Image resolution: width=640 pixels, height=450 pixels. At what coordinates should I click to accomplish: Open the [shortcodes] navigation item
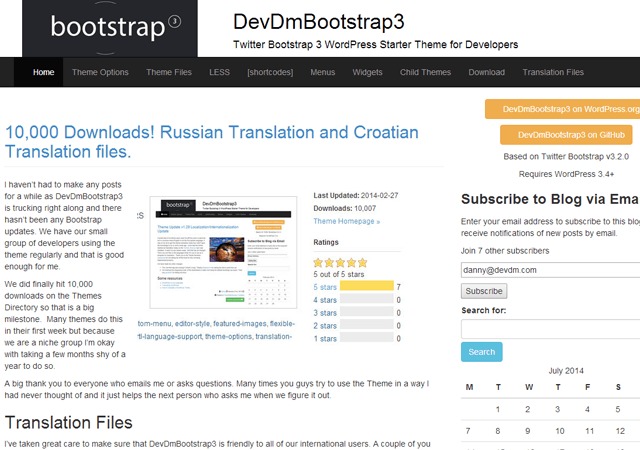[x=270, y=72]
